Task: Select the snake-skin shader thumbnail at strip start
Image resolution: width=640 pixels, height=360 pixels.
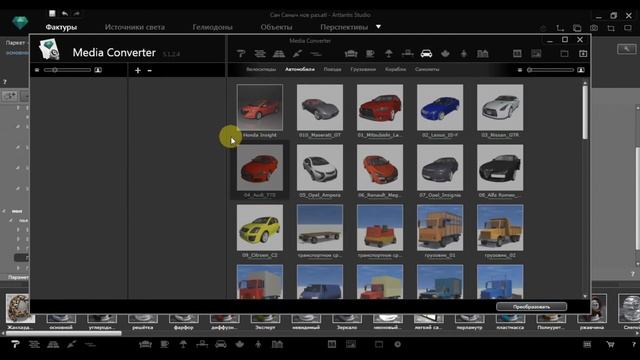Action: pos(18,309)
